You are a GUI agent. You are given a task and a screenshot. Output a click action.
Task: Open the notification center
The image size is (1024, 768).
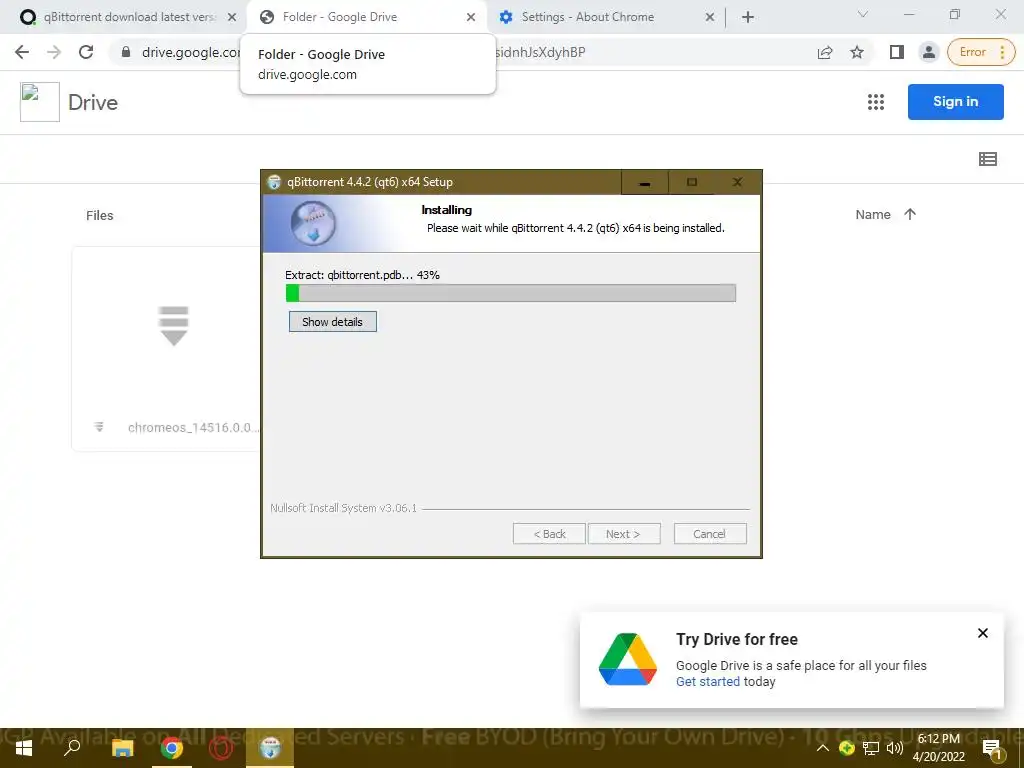pos(993,748)
